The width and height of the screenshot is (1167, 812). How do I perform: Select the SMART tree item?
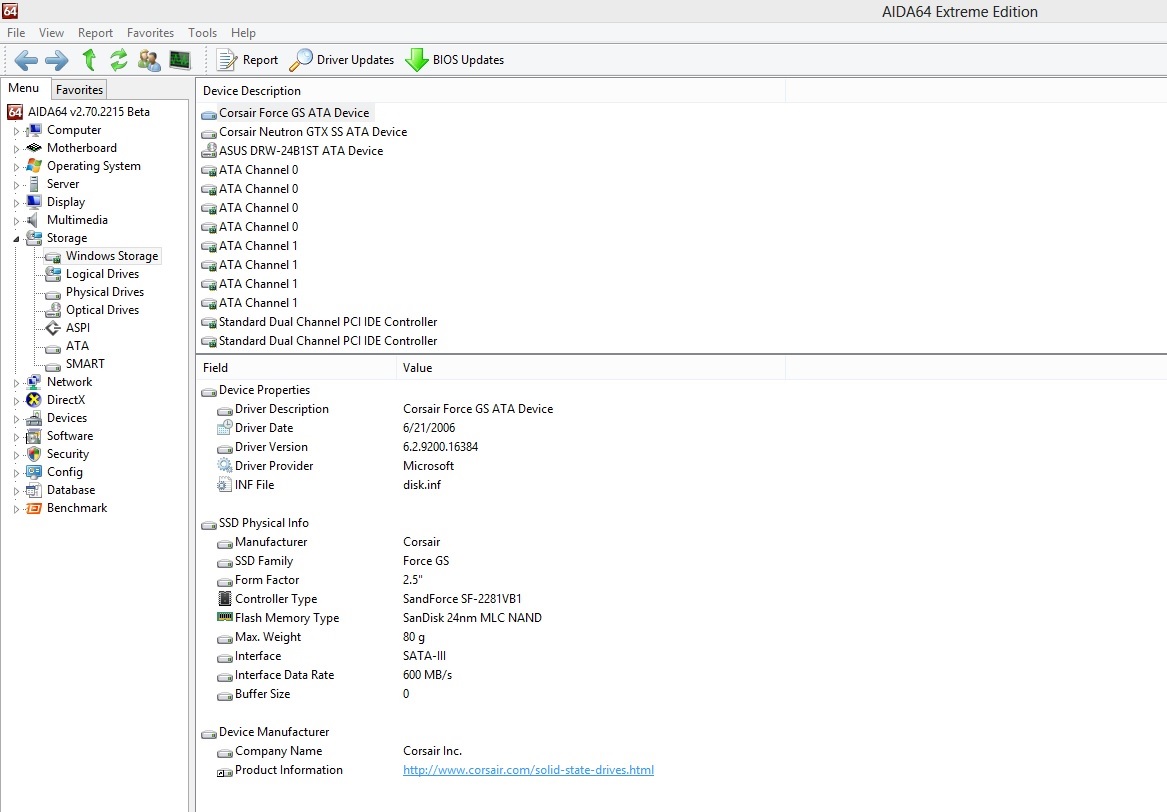coord(86,364)
